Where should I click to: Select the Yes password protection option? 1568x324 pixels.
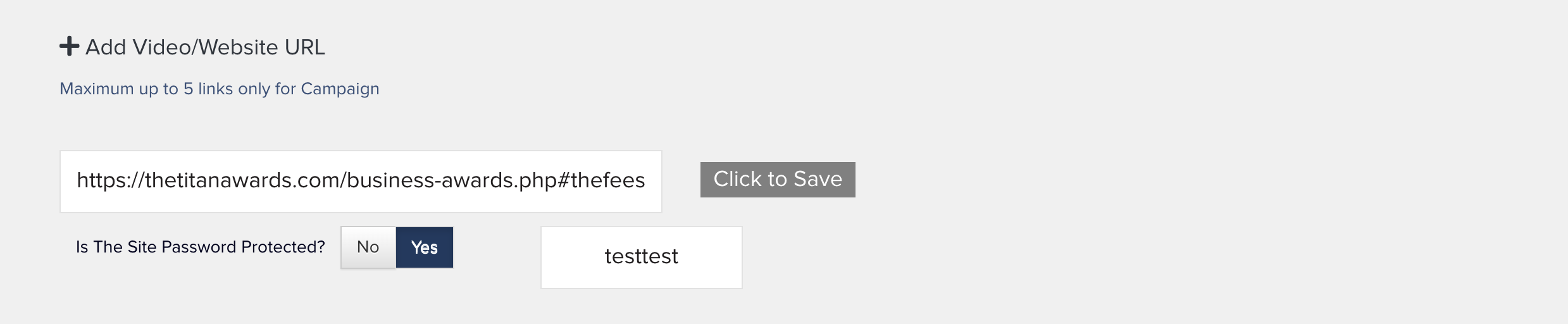[425, 247]
